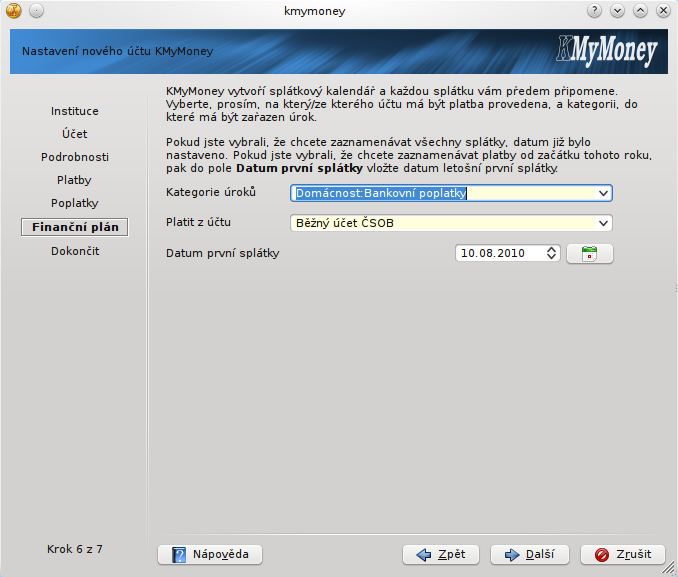Open Nápověda help button
The image size is (678, 577).
pyautogui.click(x=210, y=555)
